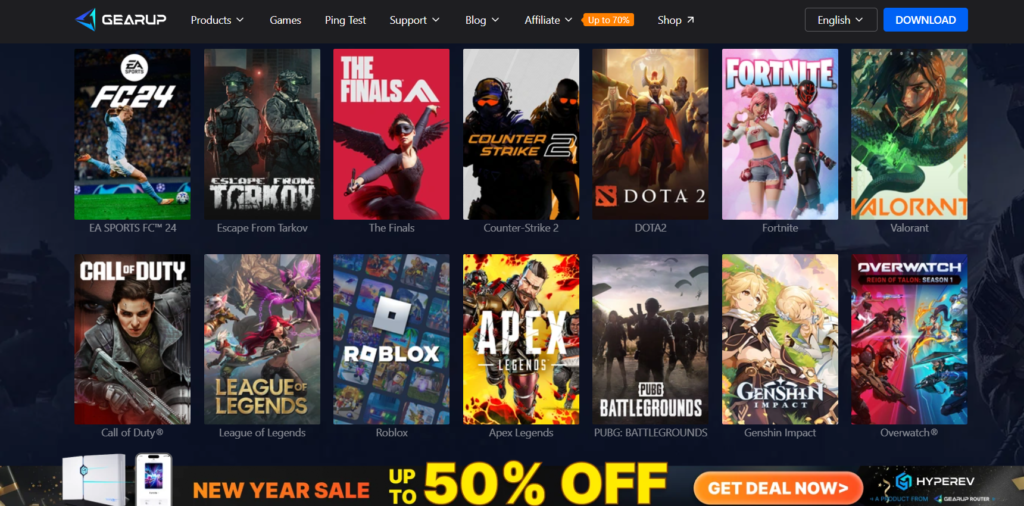
Task: Expand the Blog dropdown menu
Action: pos(482,20)
